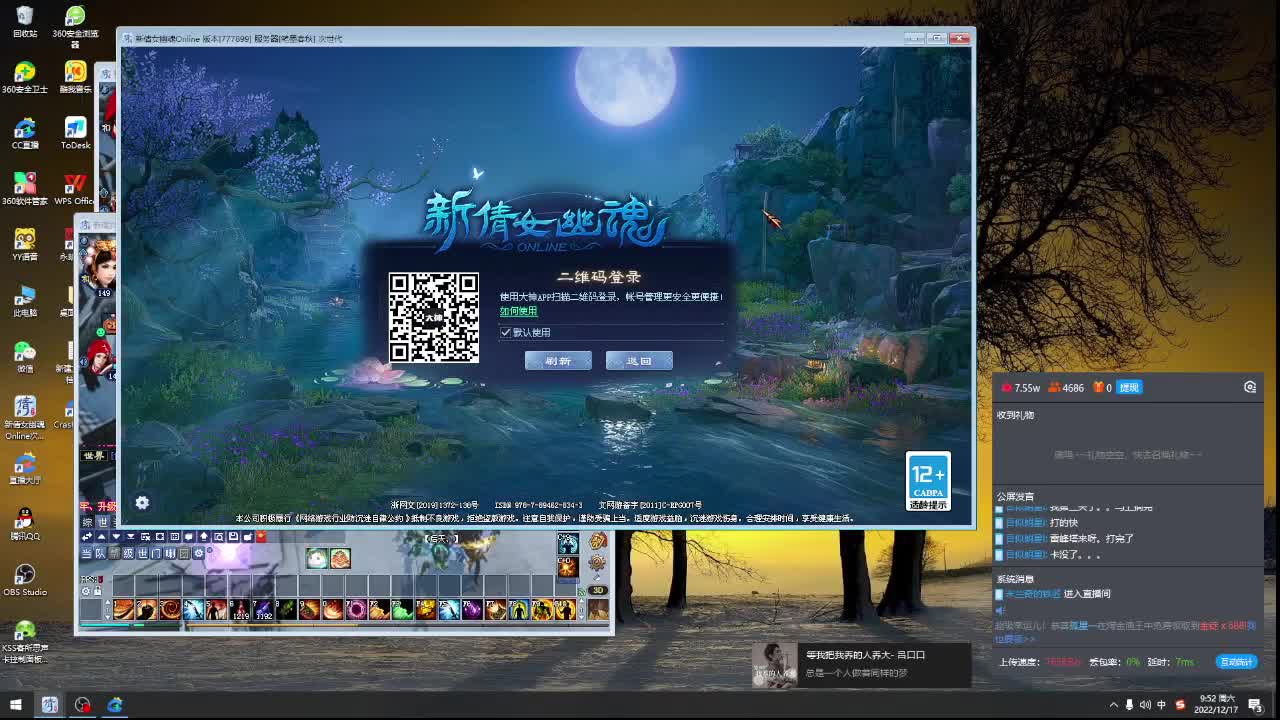
Task: Click the 也要领>> link in system message
Action: [1014, 638]
